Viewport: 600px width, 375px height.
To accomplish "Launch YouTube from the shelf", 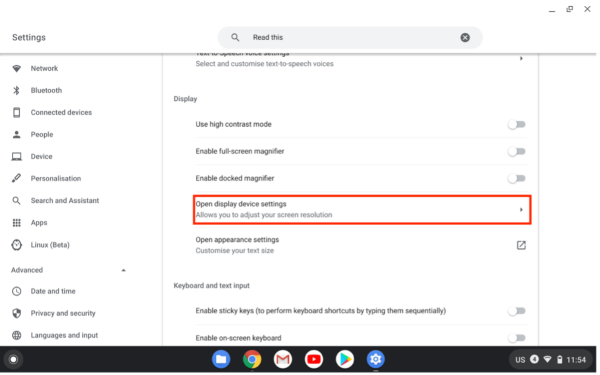I will coord(314,359).
